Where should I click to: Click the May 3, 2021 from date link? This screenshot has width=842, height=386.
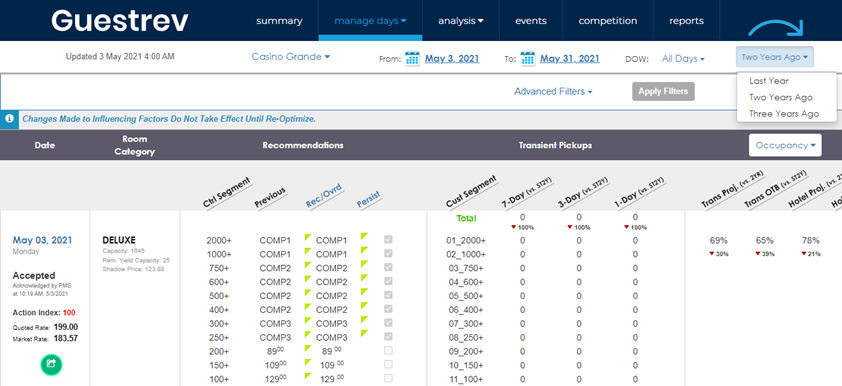click(452, 59)
